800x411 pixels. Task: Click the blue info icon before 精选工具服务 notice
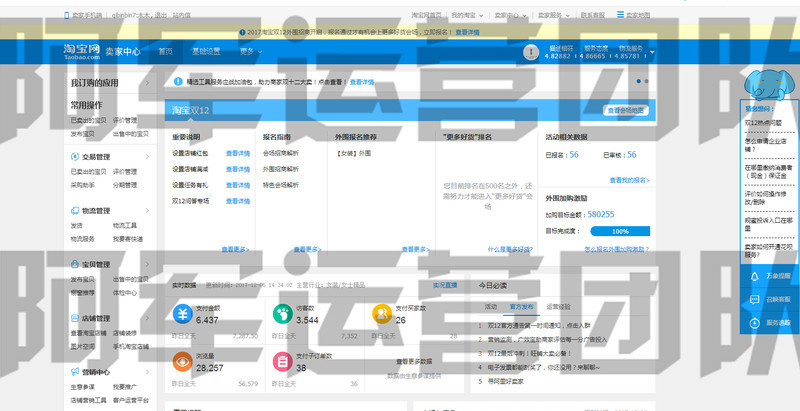pyautogui.click(x=178, y=82)
